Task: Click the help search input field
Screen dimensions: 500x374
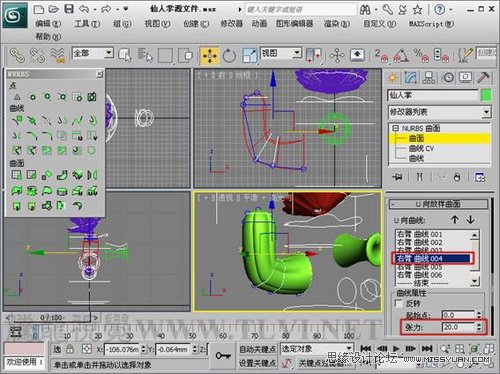Action: [301, 9]
